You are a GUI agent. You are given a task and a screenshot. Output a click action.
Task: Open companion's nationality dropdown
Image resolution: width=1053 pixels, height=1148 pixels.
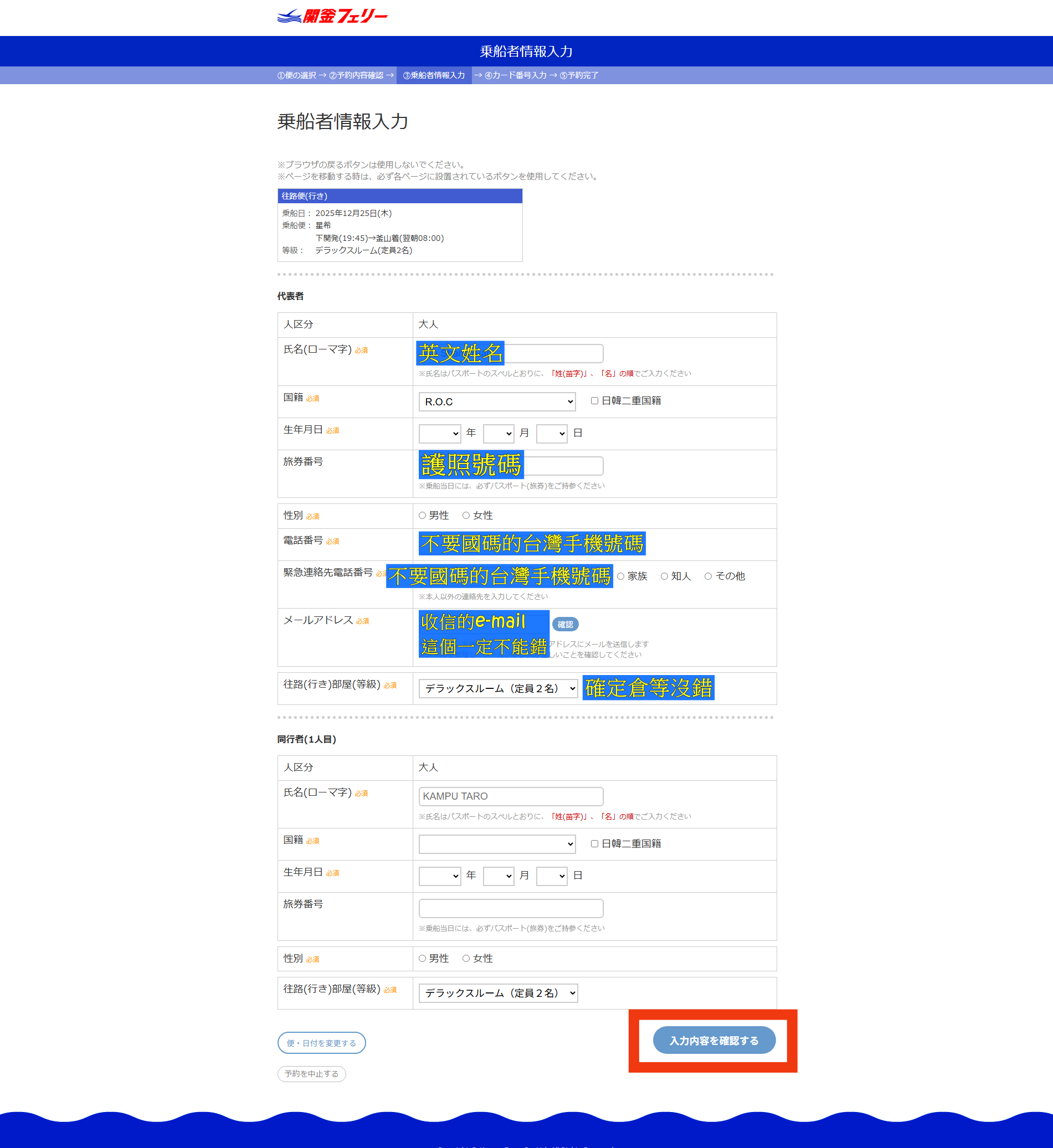point(497,845)
